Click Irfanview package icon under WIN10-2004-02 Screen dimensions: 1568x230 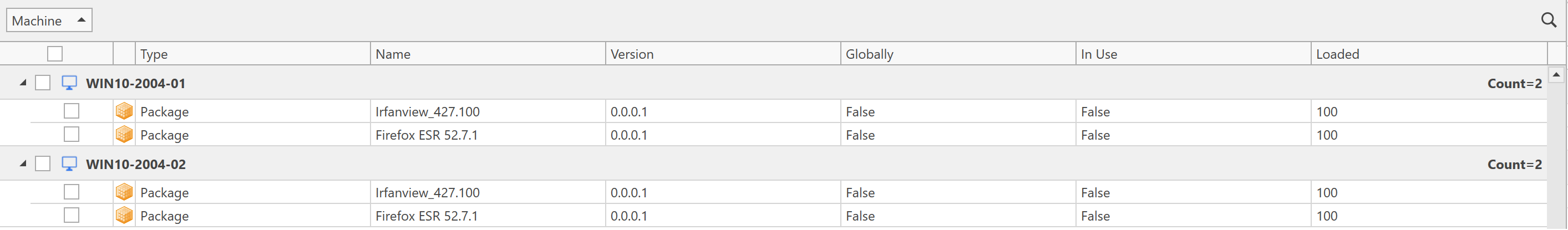click(x=124, y=192)
